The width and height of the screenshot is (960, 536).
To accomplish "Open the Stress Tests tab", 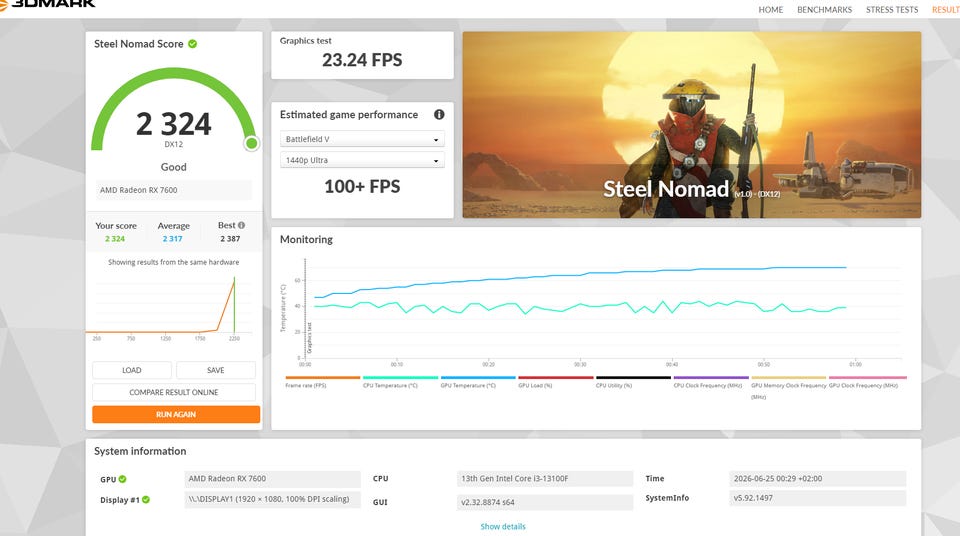I will pos(892,10).
